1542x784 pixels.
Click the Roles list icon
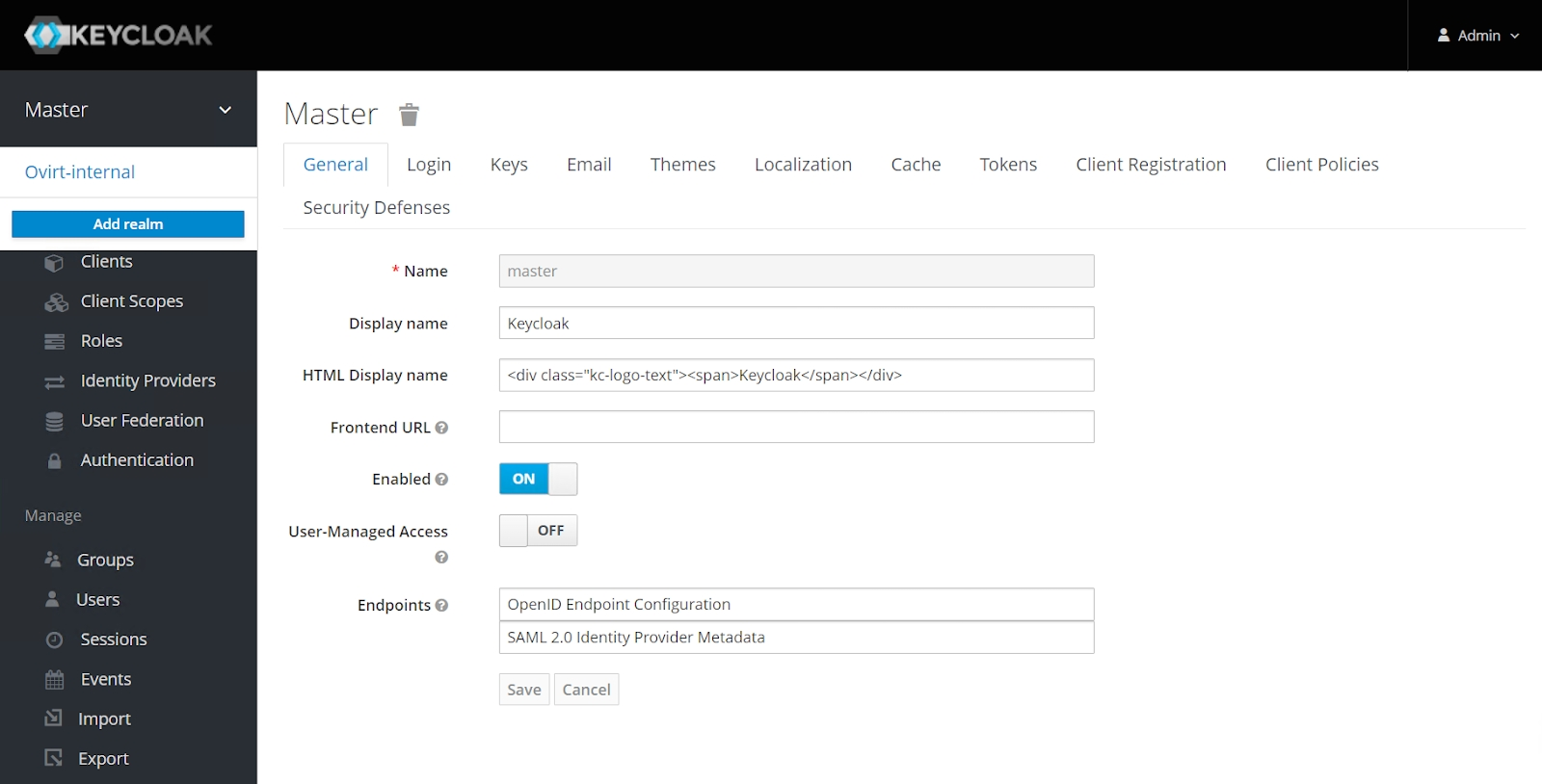coord(54,342)
